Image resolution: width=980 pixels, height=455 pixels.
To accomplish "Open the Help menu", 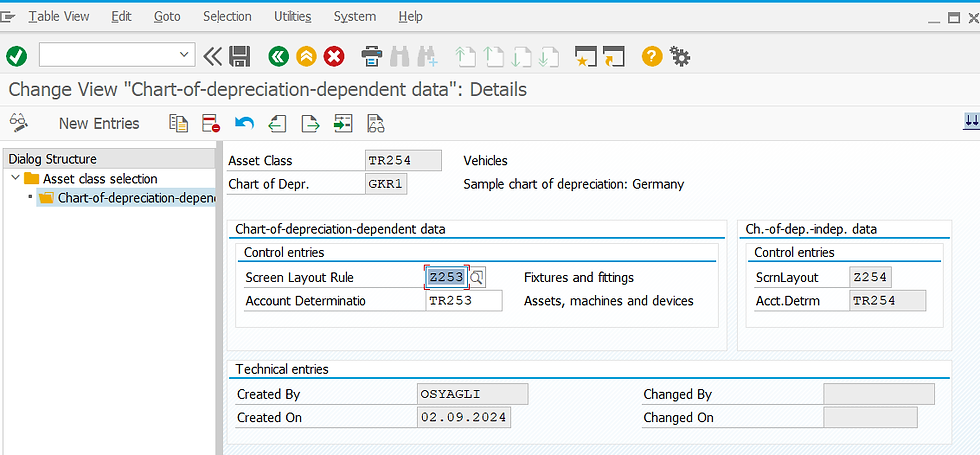I will point(411,17).
